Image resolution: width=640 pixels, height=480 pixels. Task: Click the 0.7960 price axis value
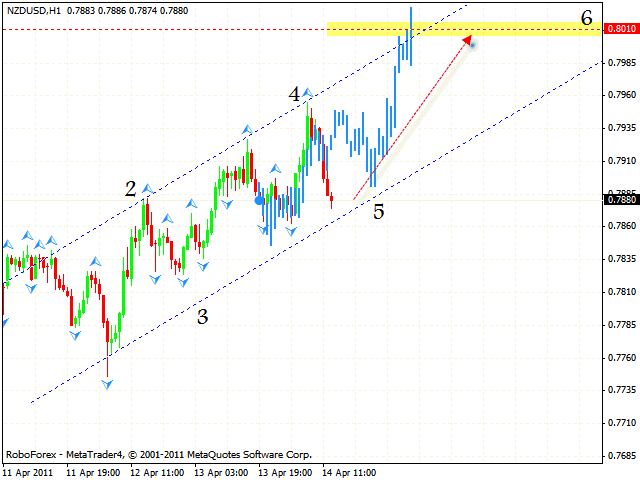[621, 95]
